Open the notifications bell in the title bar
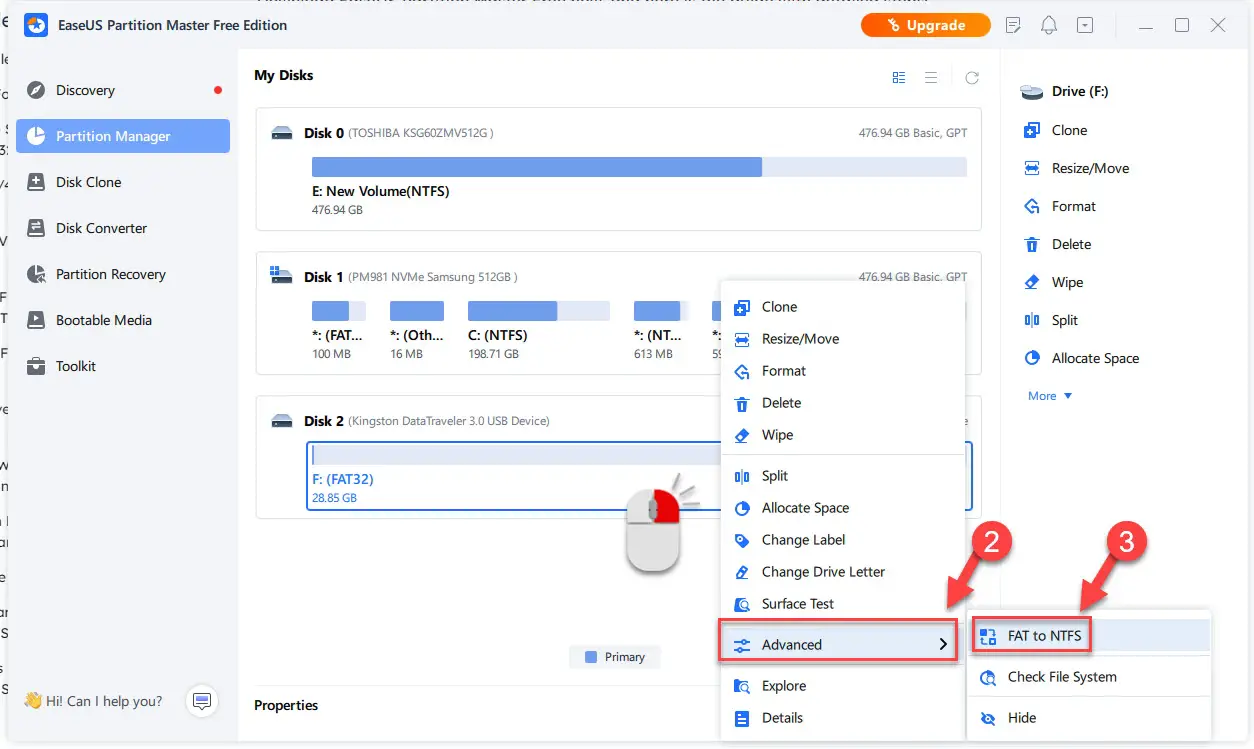The height and width of the screenshot is (749, 1254). [1049, 25]
